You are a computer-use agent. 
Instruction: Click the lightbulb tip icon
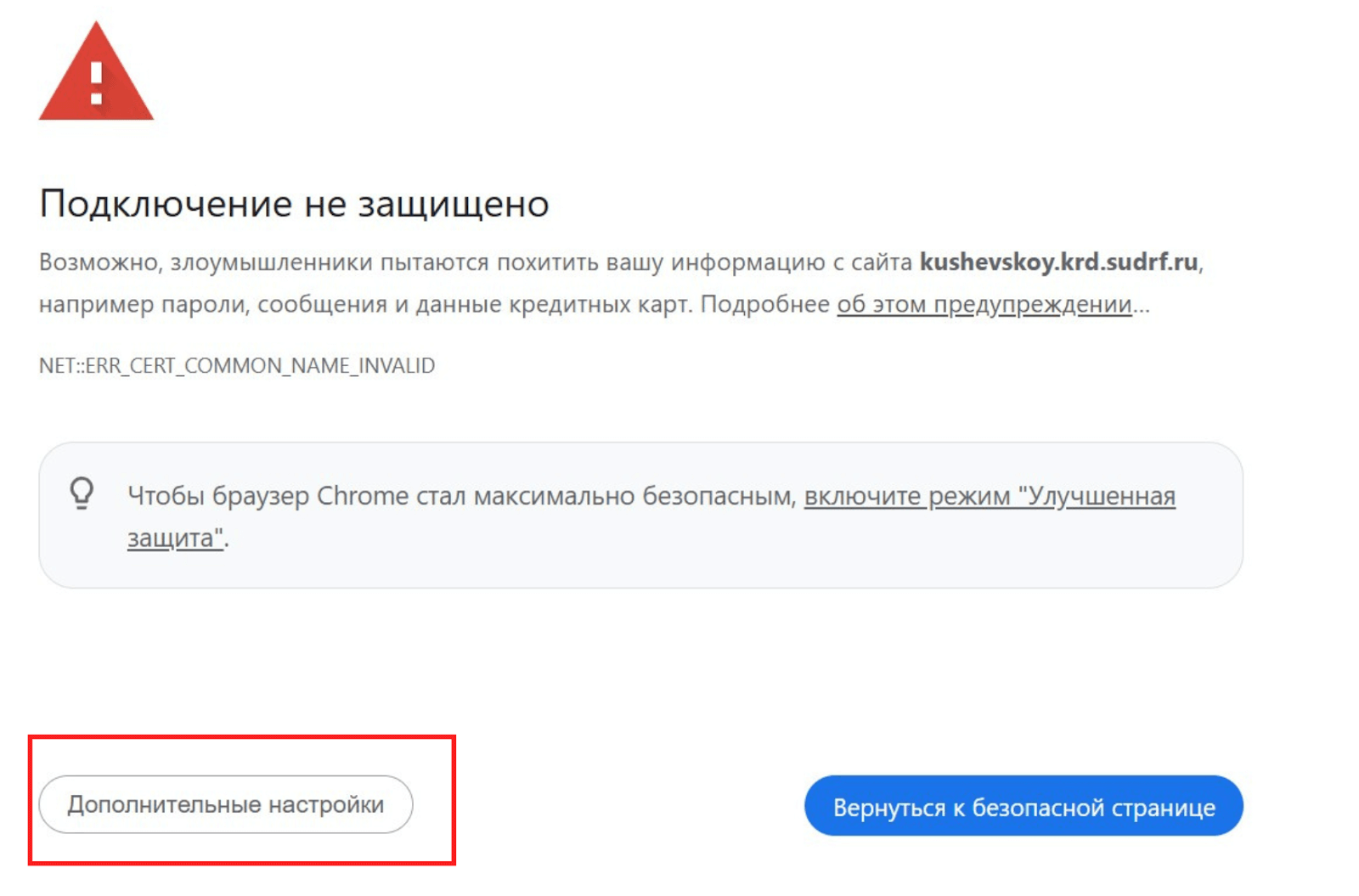pyautogui.click(x=82, y=493)
